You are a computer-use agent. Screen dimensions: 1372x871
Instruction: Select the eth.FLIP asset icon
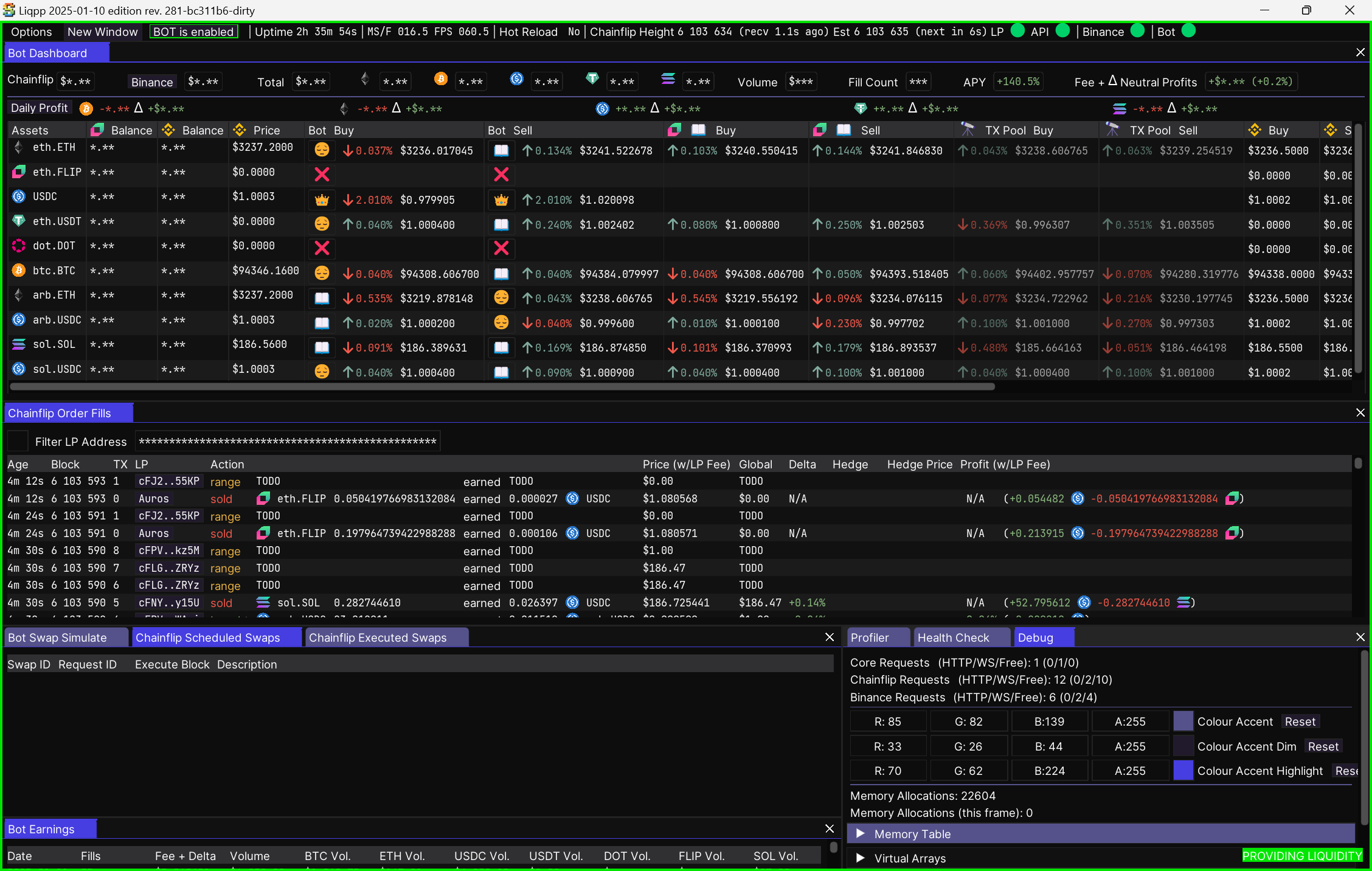click(19, 172)
